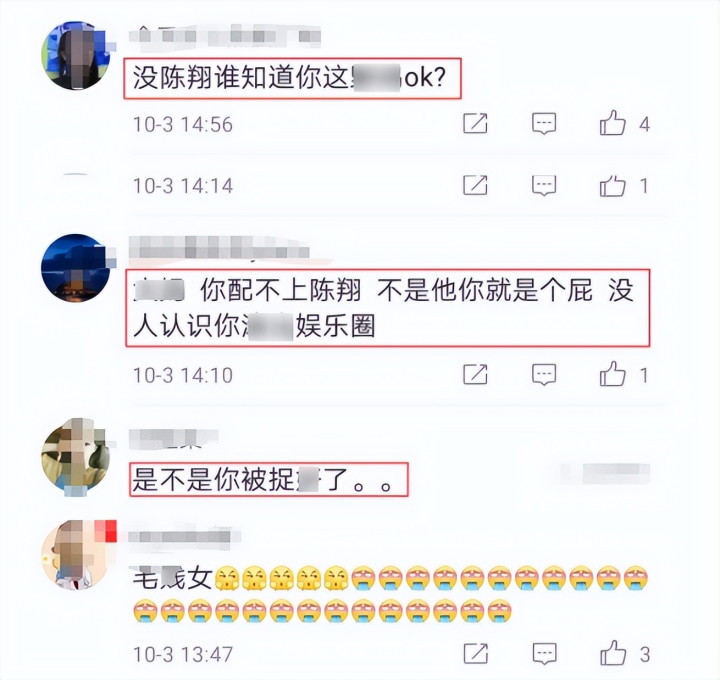Like the comment posted at 10-3 14:14
The image size is (720, 680).
pos(613,185)
